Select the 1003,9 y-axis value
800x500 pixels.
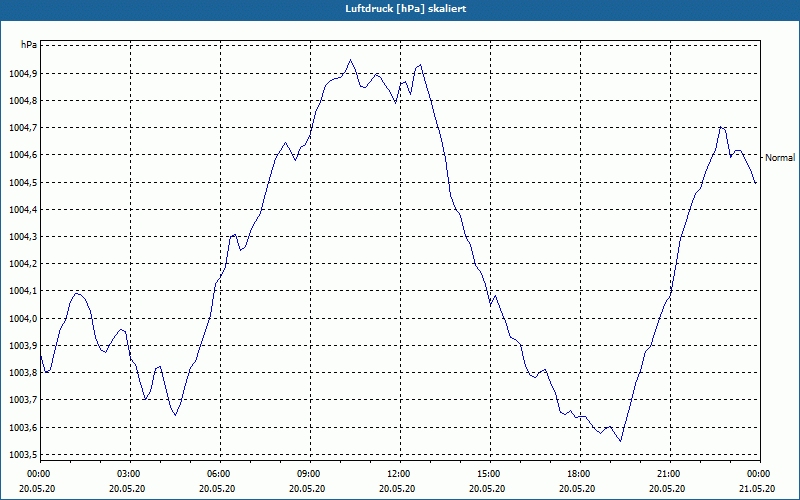click(23, 345)
